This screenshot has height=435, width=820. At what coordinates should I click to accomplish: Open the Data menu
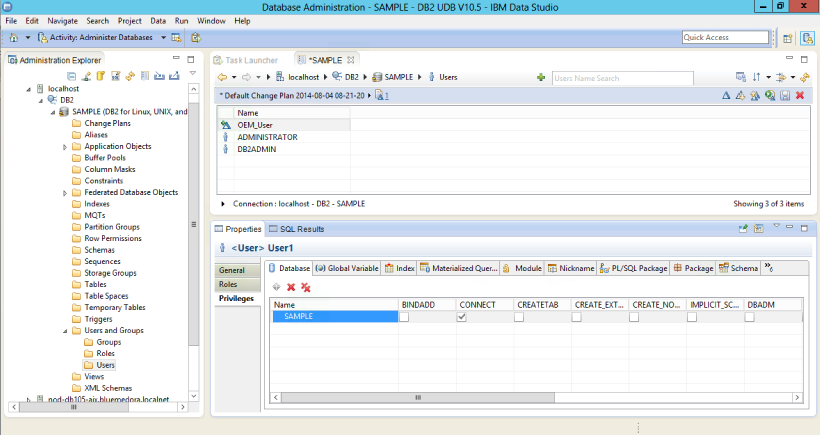158,21
